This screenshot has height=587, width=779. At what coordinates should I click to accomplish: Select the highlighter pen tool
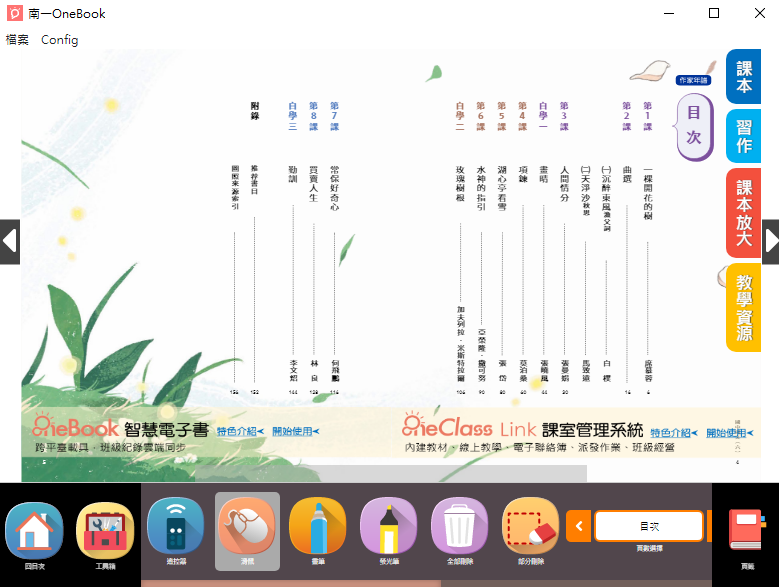coord(389,526)
